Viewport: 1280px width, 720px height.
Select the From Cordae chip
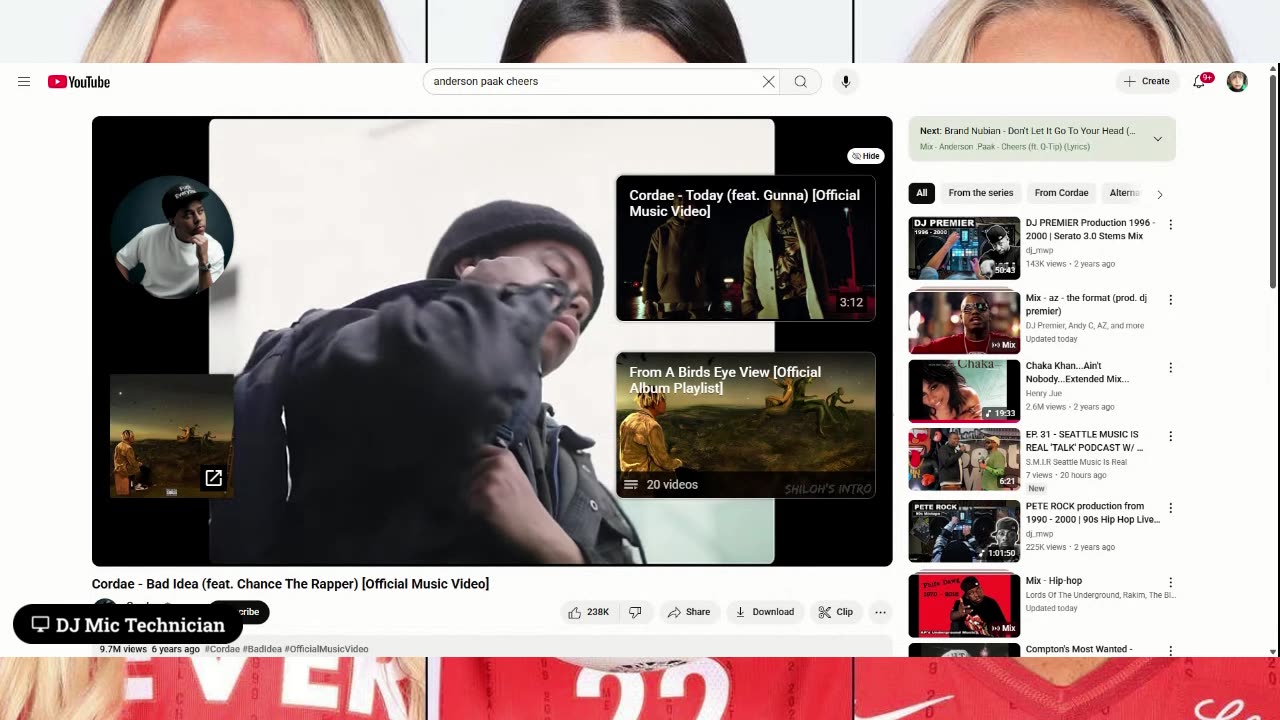coord(1061,193)
